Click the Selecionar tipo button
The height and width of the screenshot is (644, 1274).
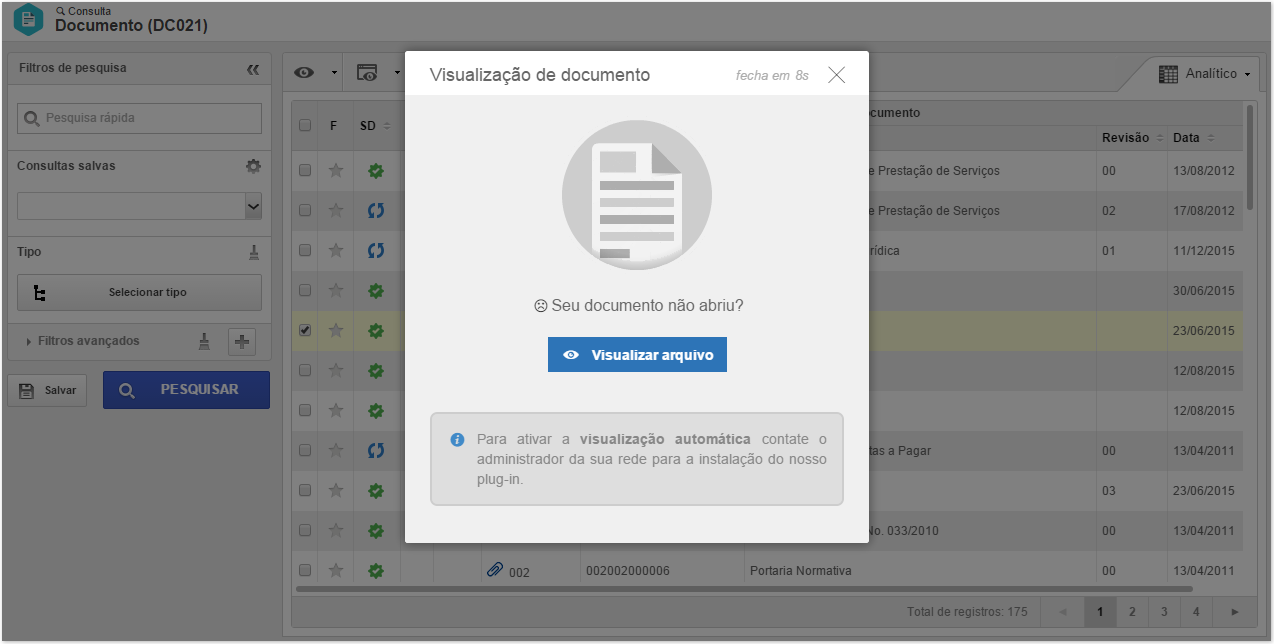click(x=139, y=293)
